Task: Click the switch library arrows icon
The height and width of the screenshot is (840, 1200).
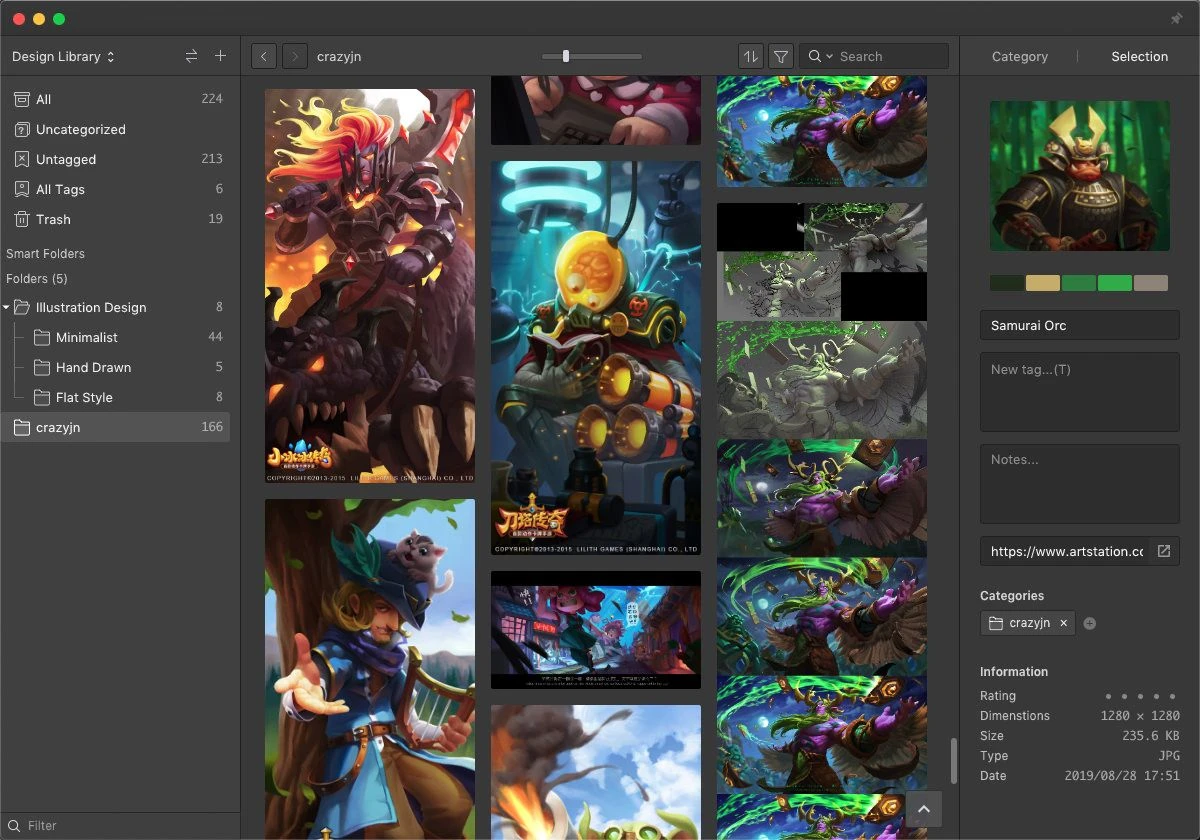Action: point(191,57)
